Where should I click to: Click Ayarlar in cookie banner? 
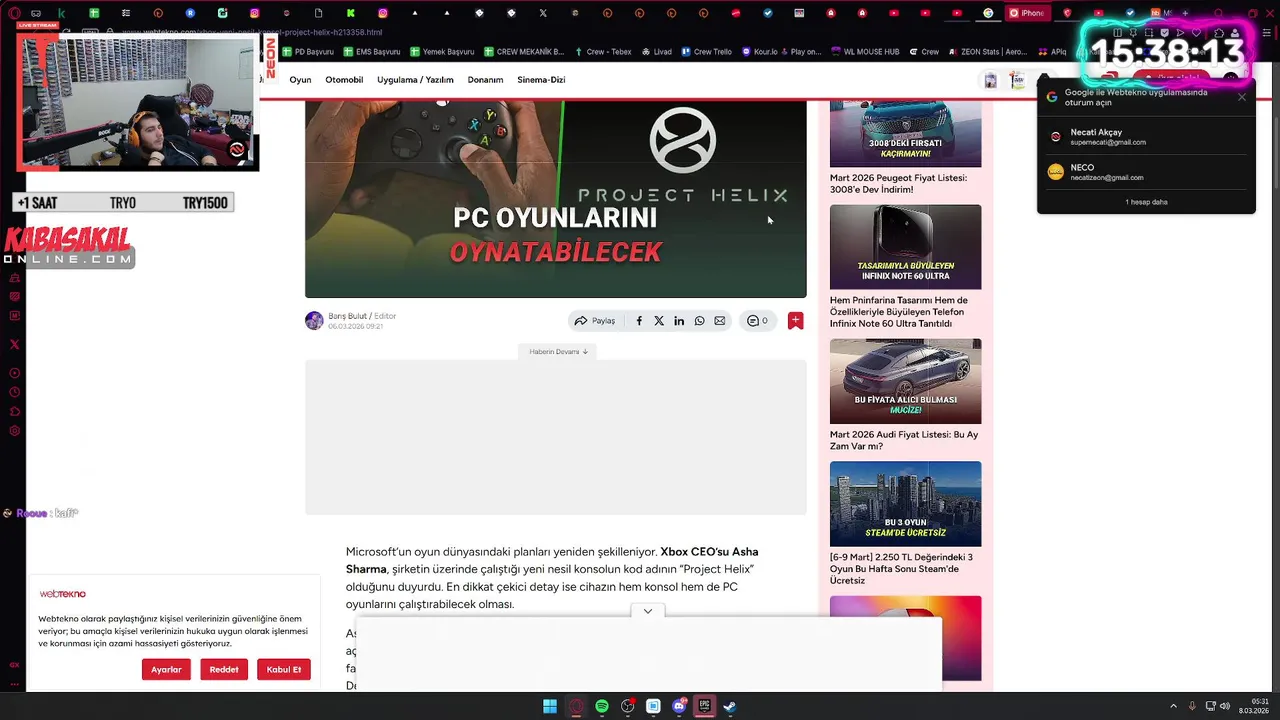pyautogui.click(x=166, y=669)
